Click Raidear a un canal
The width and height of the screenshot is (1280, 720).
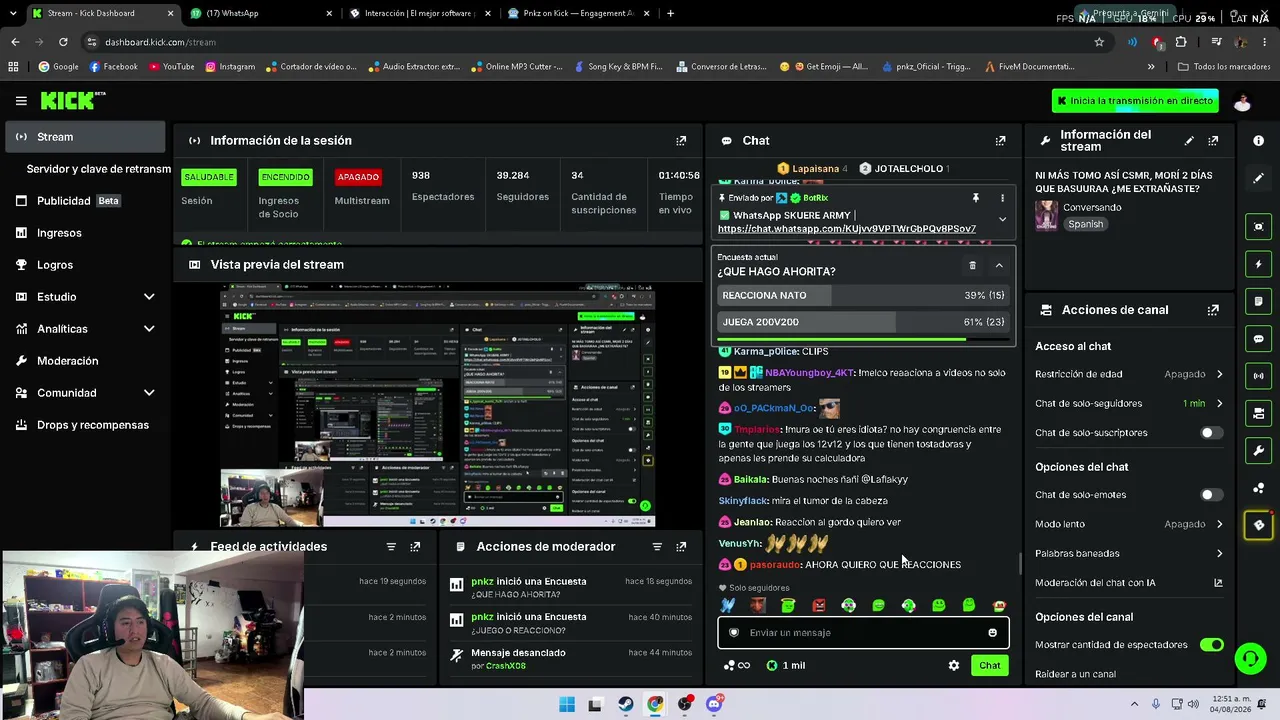click(x=1075, y=674)
